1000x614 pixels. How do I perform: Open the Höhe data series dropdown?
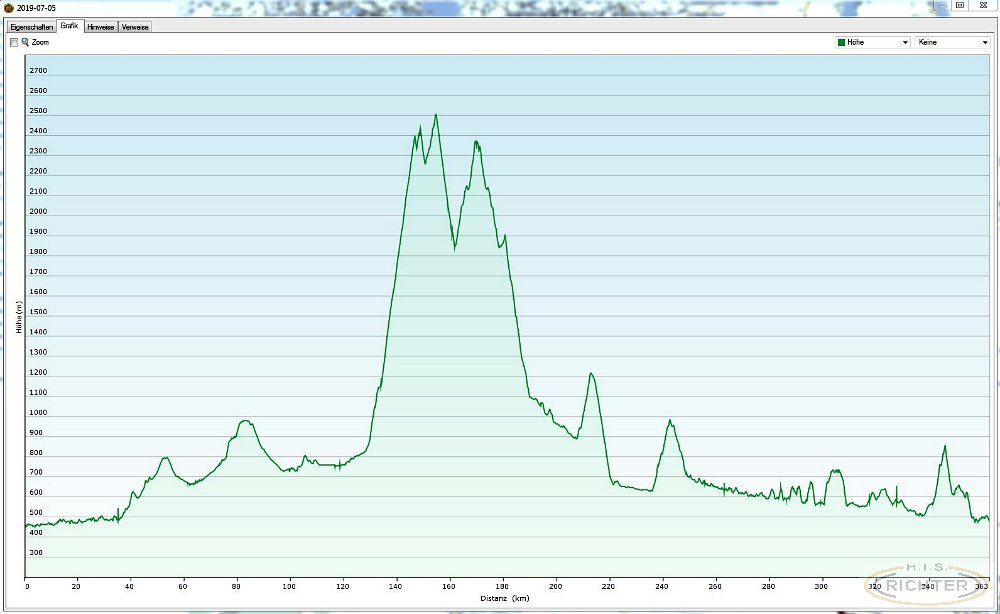click(872, 43)
